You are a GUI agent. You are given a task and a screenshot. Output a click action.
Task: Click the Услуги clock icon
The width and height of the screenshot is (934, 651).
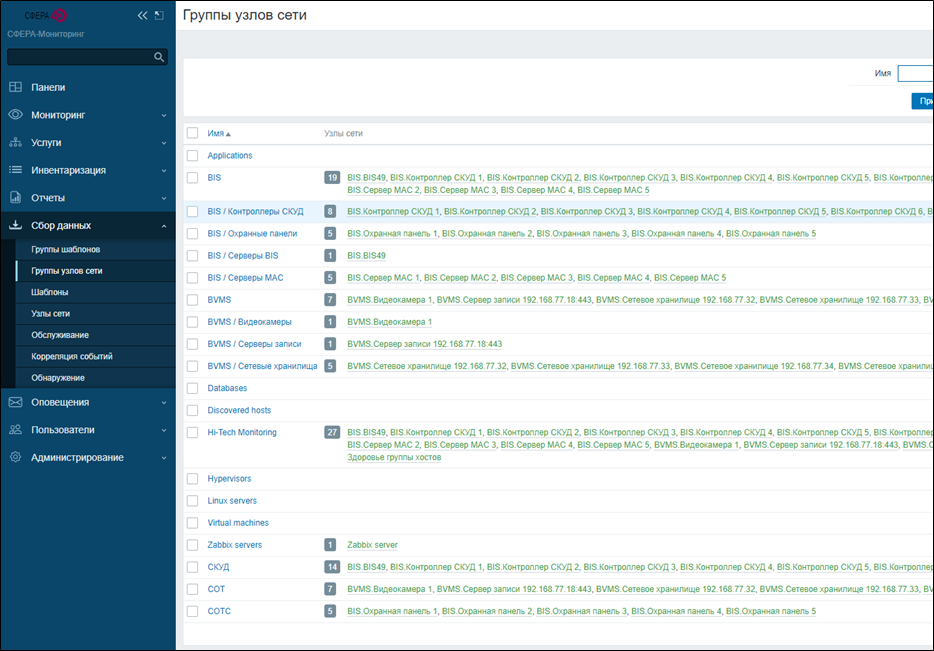(15, 143)
